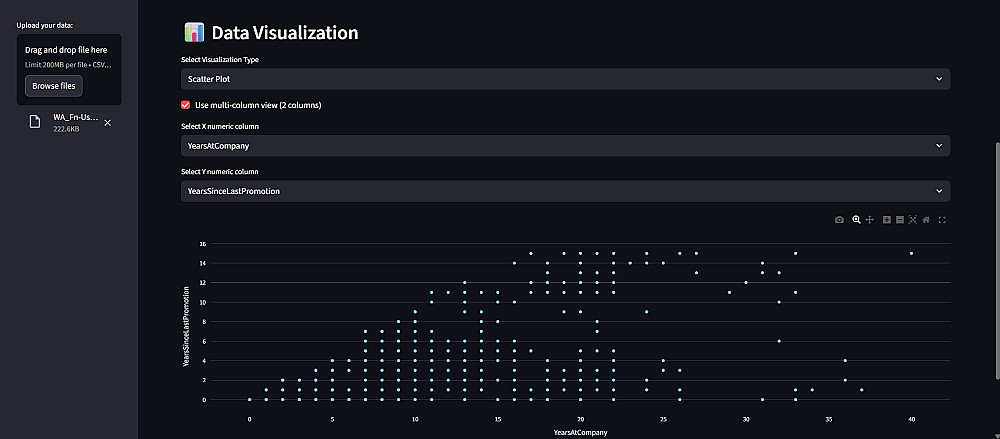Activate the Pan tool in chart toolbar

coord(870,219)
